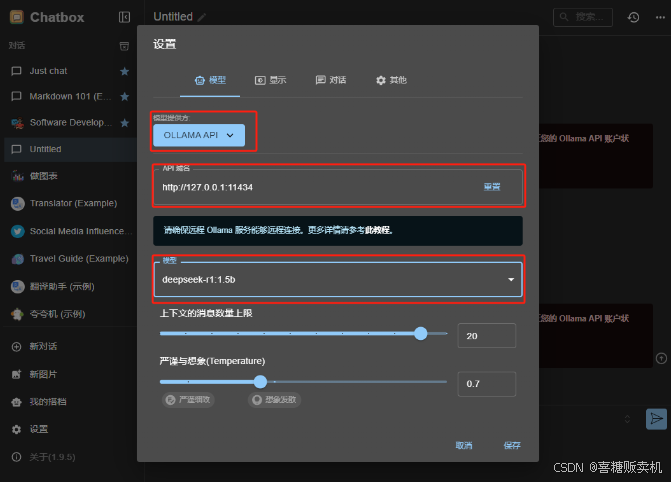Click the temperature value field showing 0.7
Viewport: 671px width, 482px height.
click(x=487, y=384)
